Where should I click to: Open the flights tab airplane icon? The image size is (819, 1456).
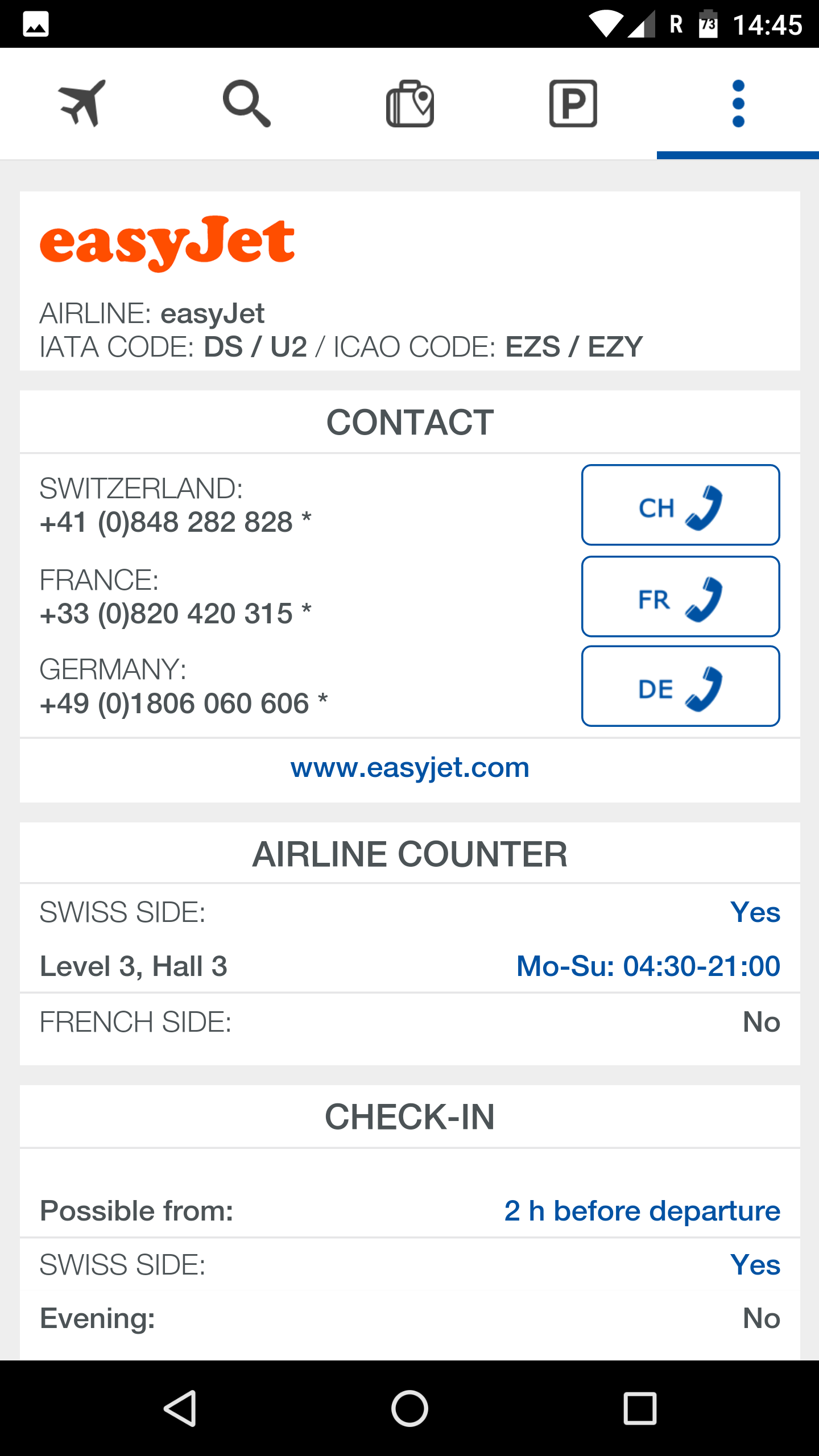(82, 103)
